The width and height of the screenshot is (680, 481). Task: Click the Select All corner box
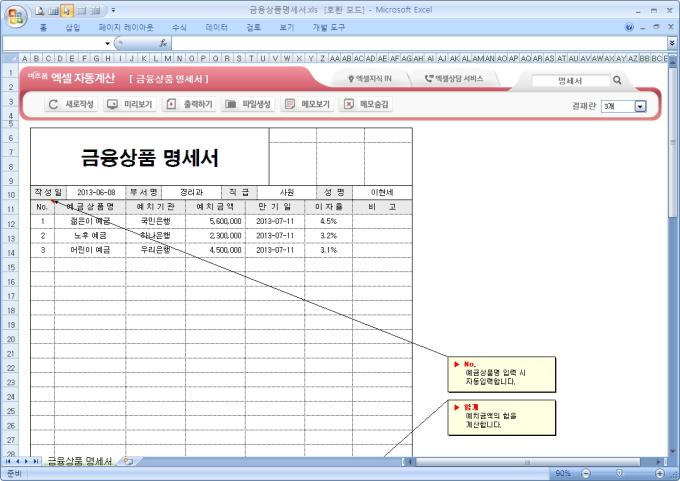[11, 58]
